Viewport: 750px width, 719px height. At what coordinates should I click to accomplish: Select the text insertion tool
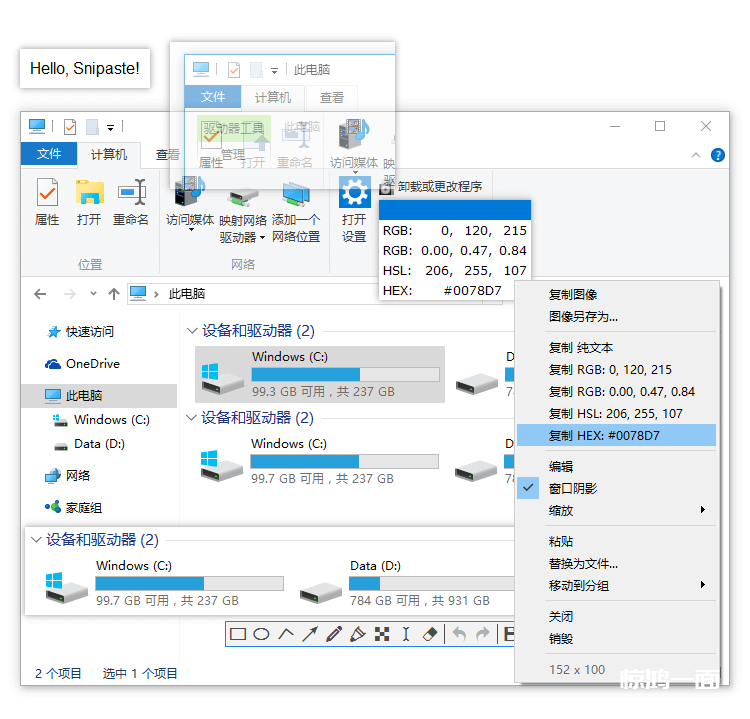coord(406,634)
